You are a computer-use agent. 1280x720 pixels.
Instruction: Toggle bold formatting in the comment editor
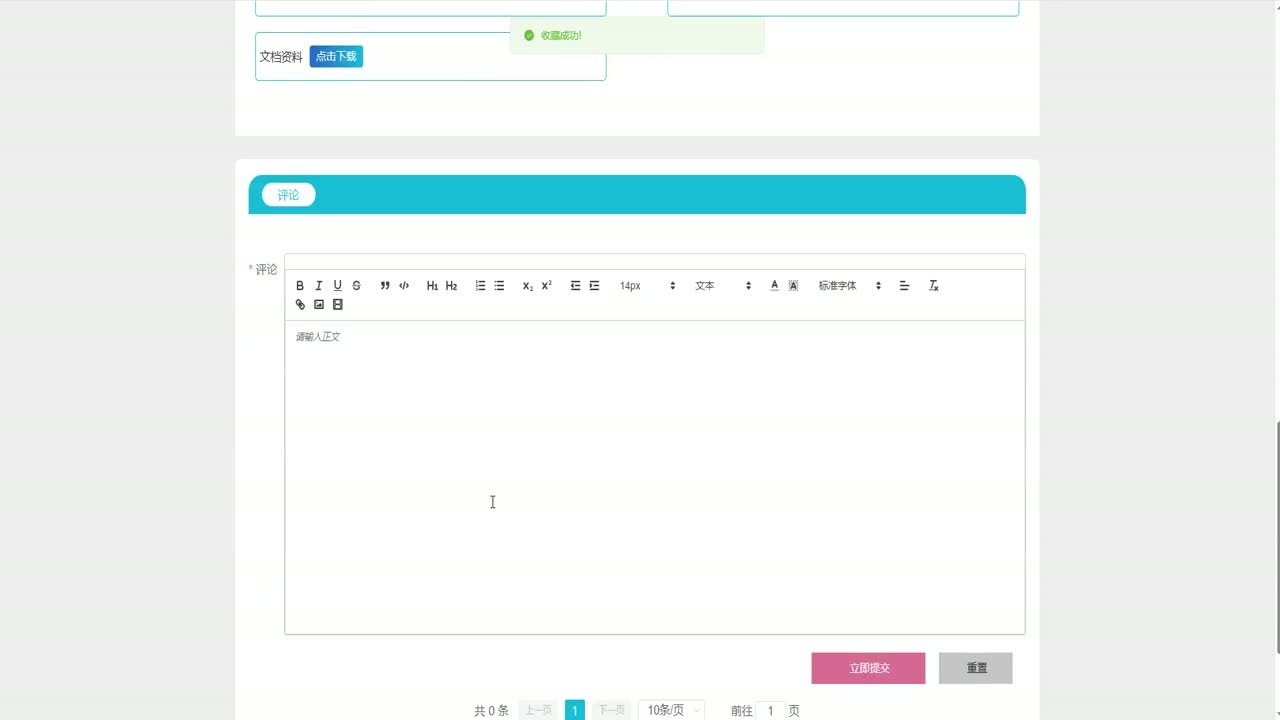[x=300, y=286]
